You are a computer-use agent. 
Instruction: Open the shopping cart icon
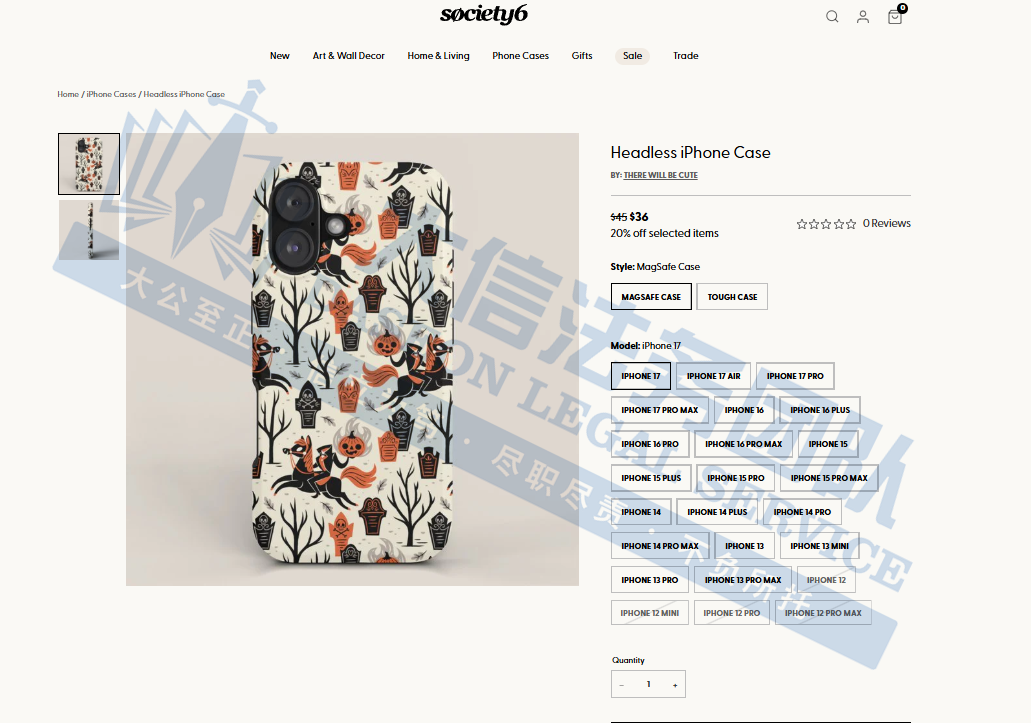895,16
